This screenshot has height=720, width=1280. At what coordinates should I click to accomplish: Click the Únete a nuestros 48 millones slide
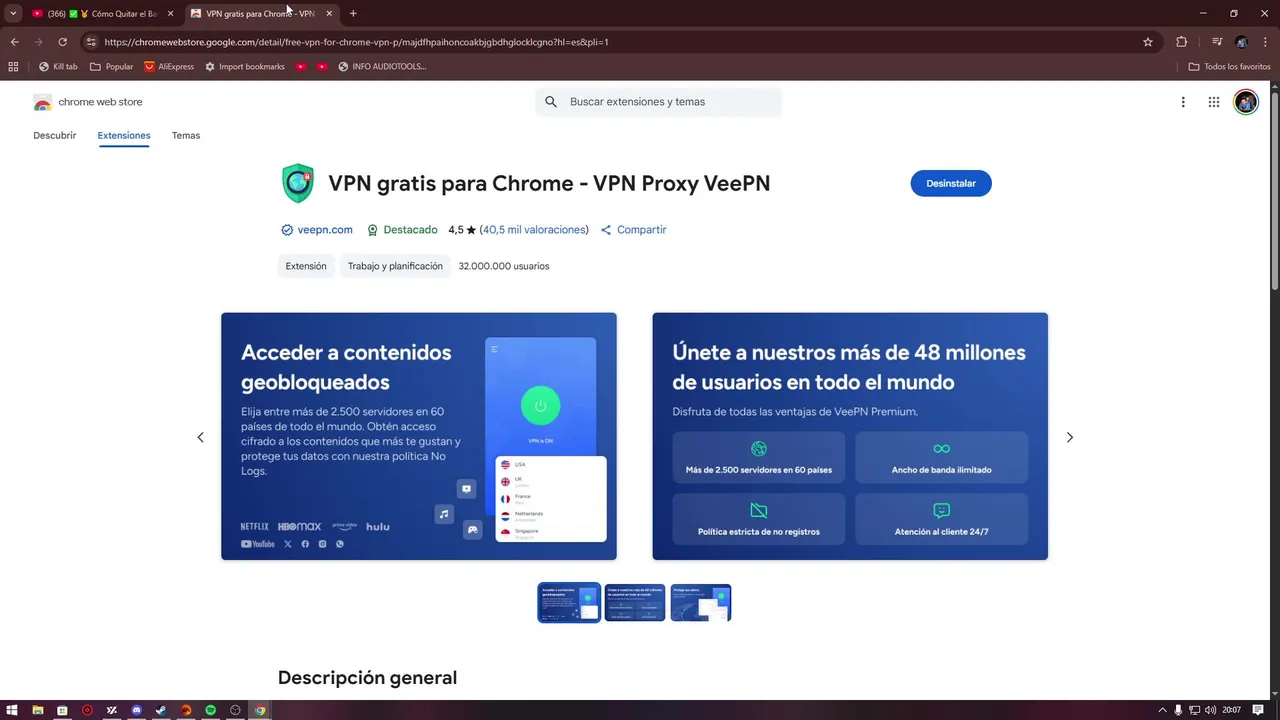(x=850, y=436)
